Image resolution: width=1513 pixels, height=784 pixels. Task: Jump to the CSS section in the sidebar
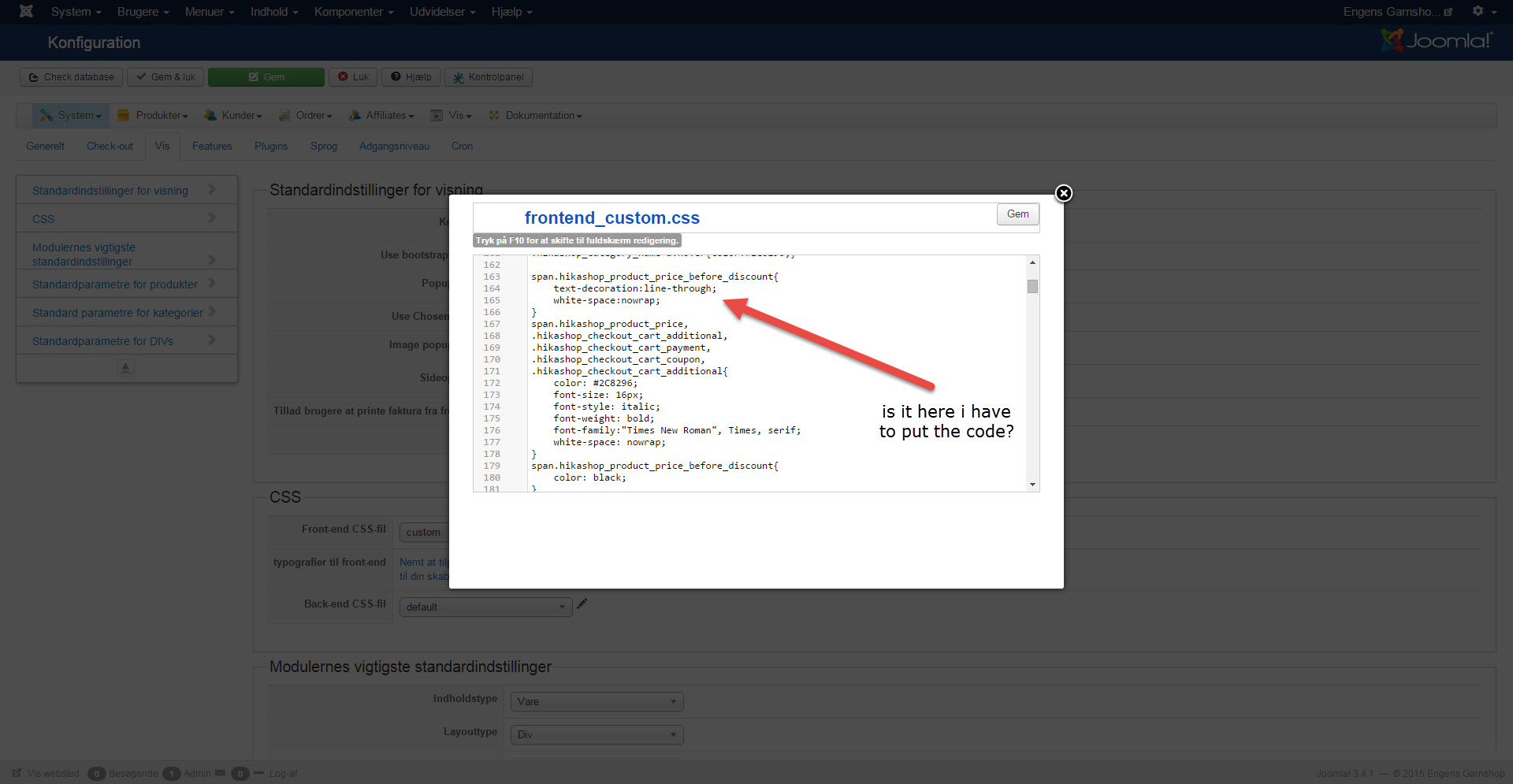(126, 218)
